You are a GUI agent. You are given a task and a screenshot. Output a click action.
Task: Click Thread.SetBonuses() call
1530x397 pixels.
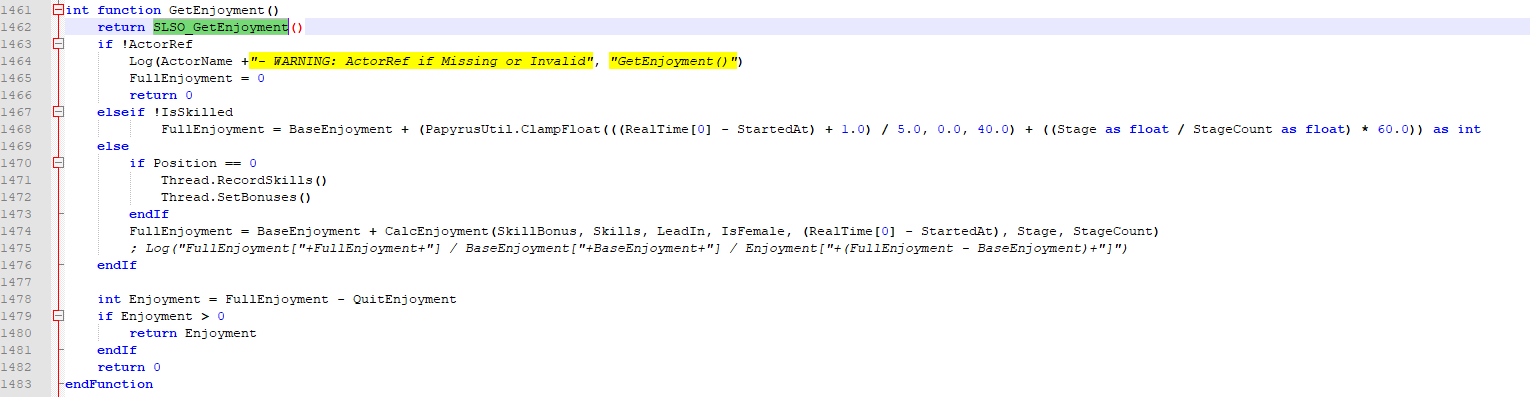coord(236,197)
